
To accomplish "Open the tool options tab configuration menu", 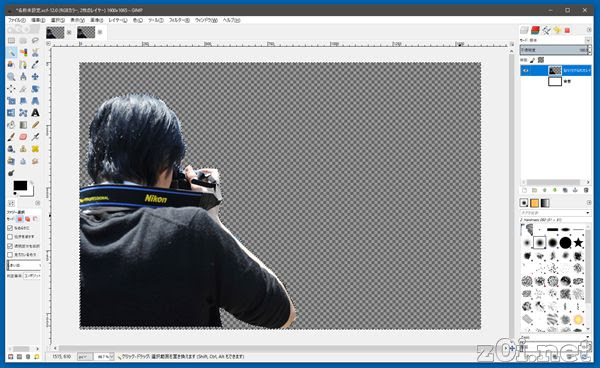I will pyautogui.click(x=38, y=203).
